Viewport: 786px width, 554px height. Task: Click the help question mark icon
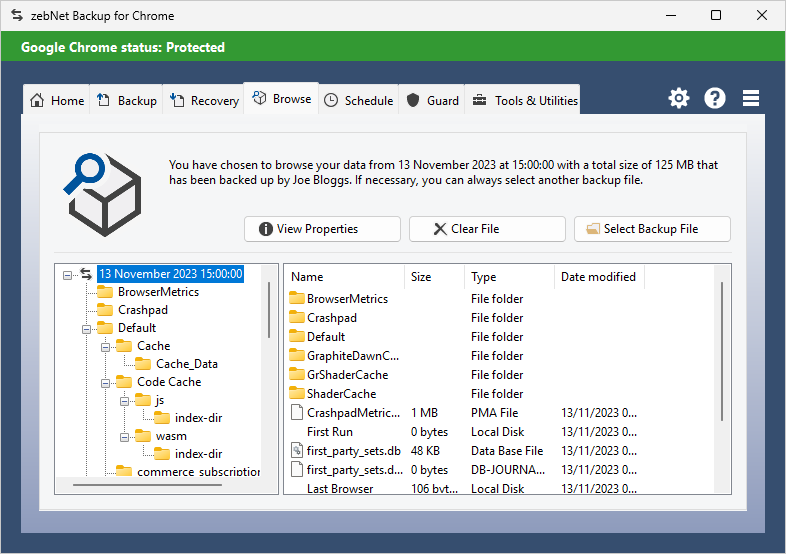[715, 98]
